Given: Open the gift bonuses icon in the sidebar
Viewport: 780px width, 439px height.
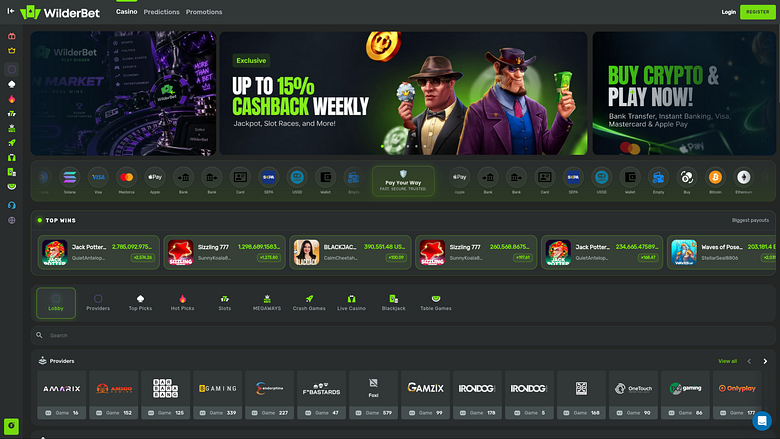Looking at the screenshot, I should [11, 36].
